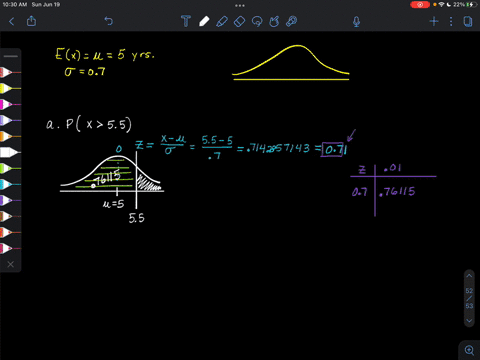The image size is (480, 360).
Task: Select the Pen tool
Action: [x=204, y=21]
